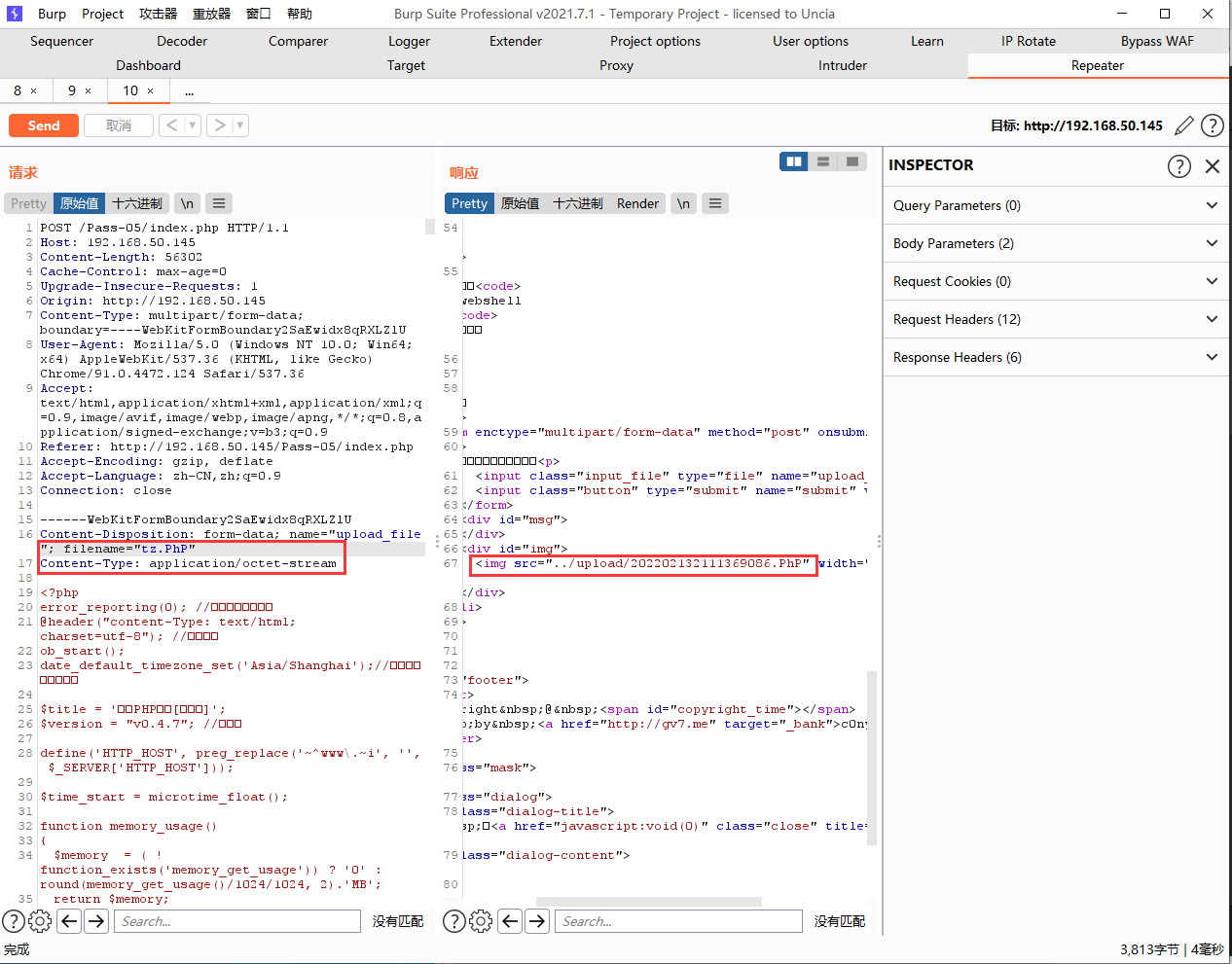Close Repeater tab 8

click(33, 90)
